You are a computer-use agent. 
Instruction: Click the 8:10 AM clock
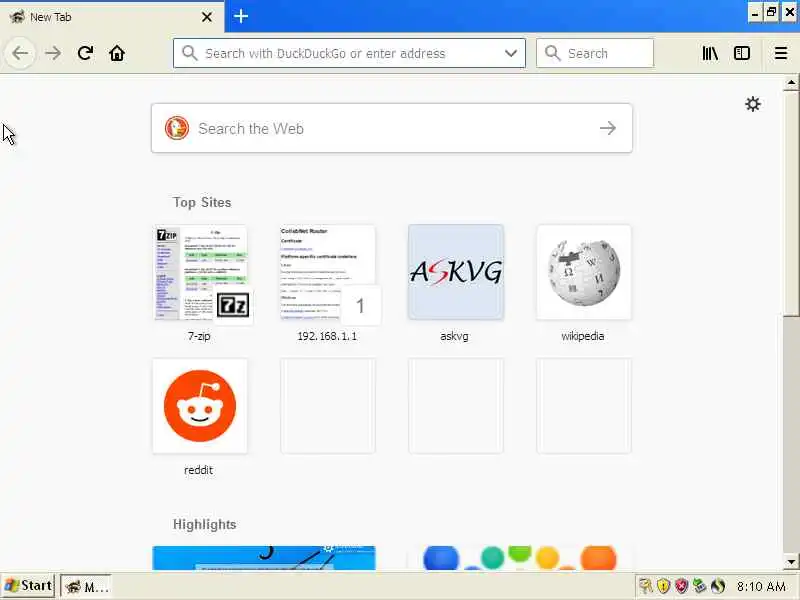(761, 587)
